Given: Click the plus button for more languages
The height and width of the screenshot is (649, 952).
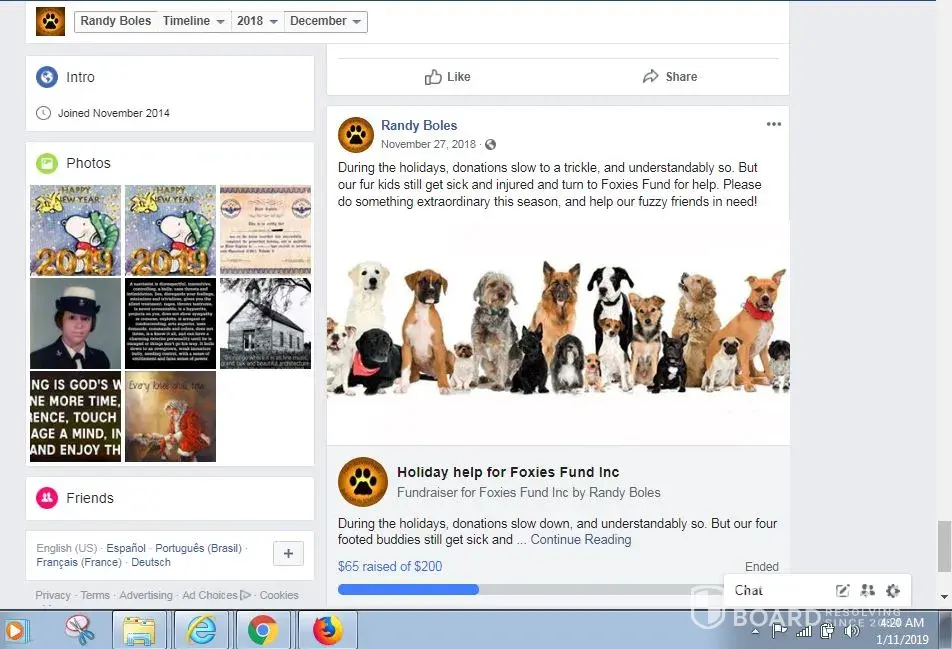Looking at the screenshot, I should pyautogui.click(x=288, y=554).
